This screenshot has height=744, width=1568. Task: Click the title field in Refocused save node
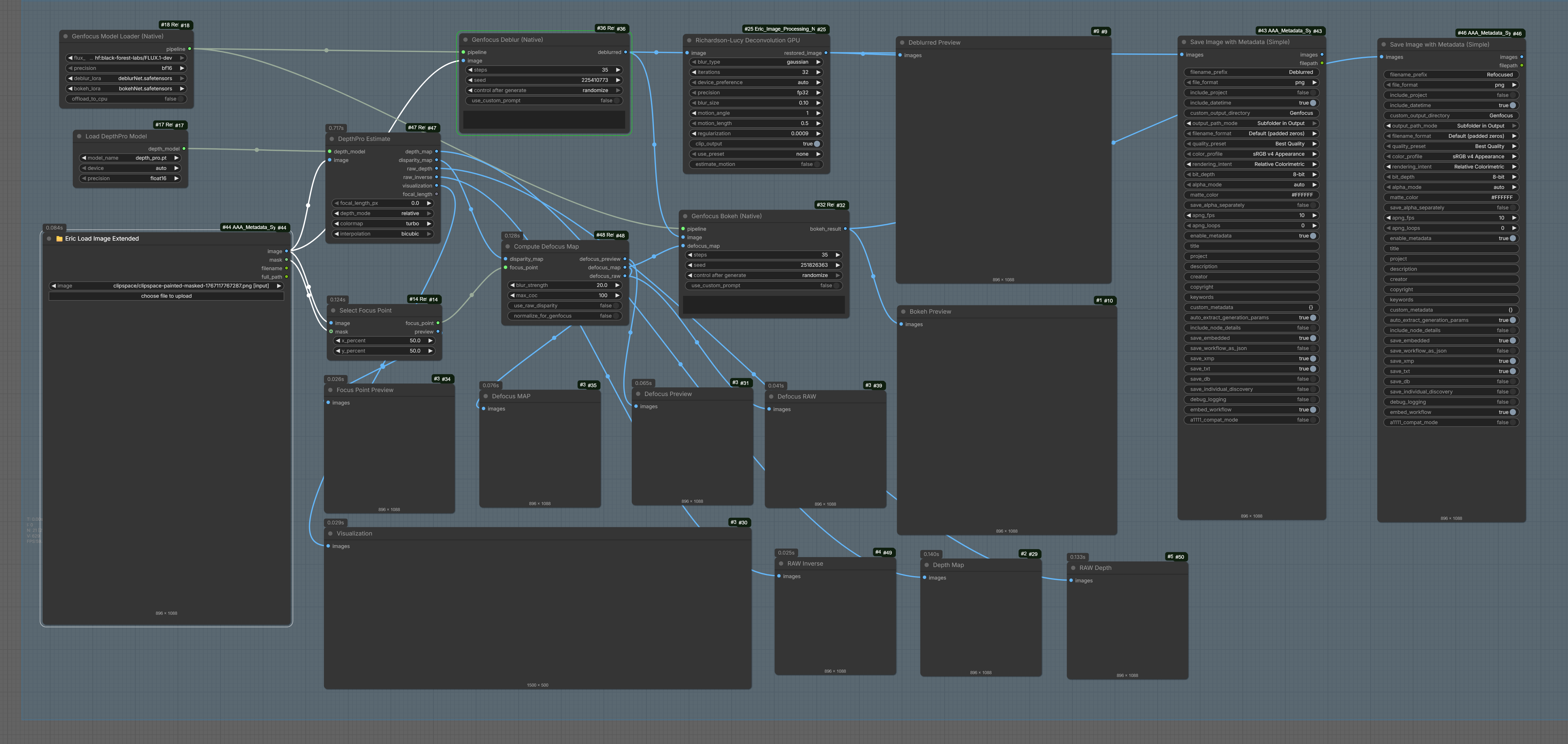[x=1451, y=248]
